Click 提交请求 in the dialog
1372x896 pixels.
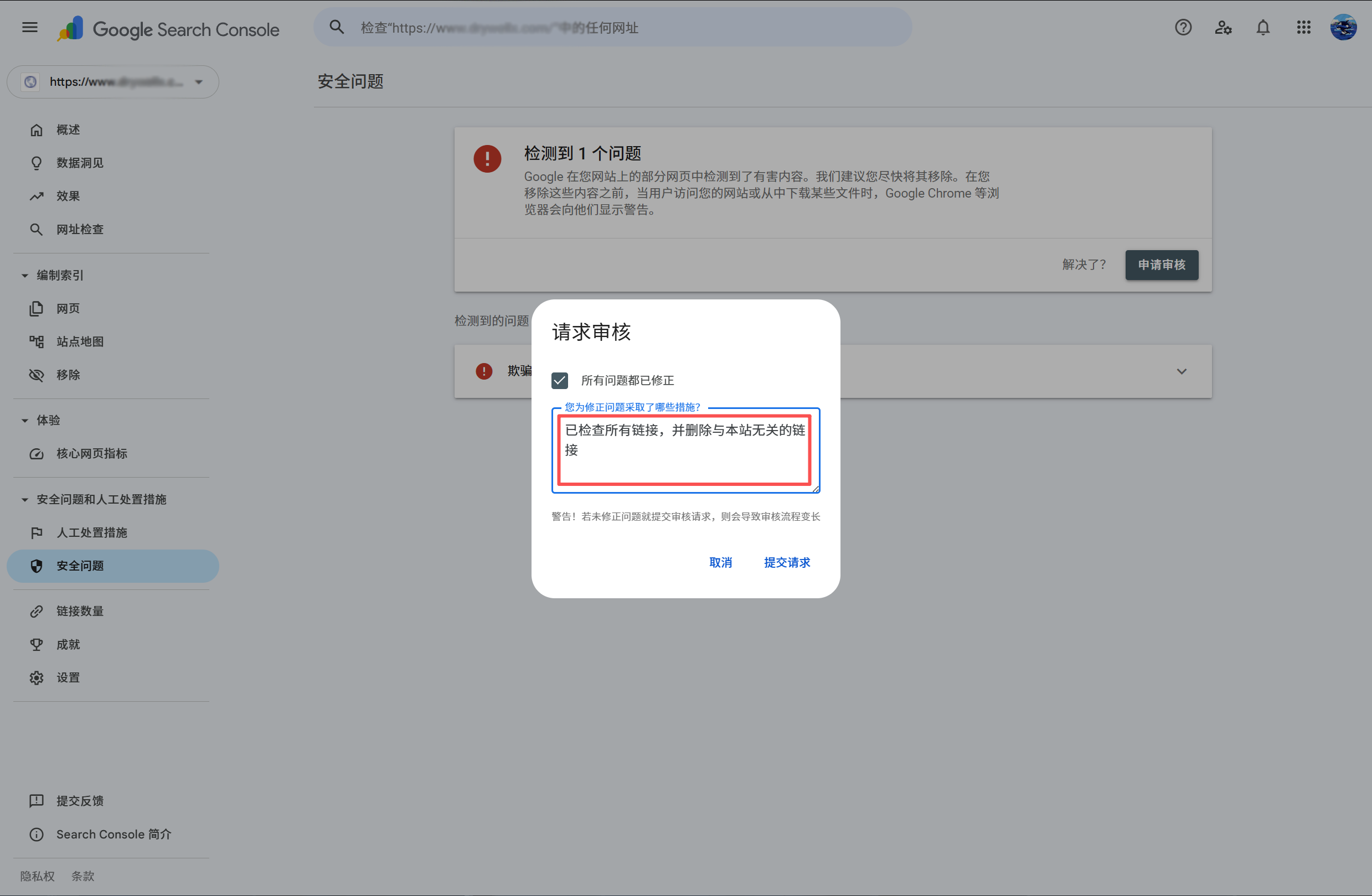point(787,562)
